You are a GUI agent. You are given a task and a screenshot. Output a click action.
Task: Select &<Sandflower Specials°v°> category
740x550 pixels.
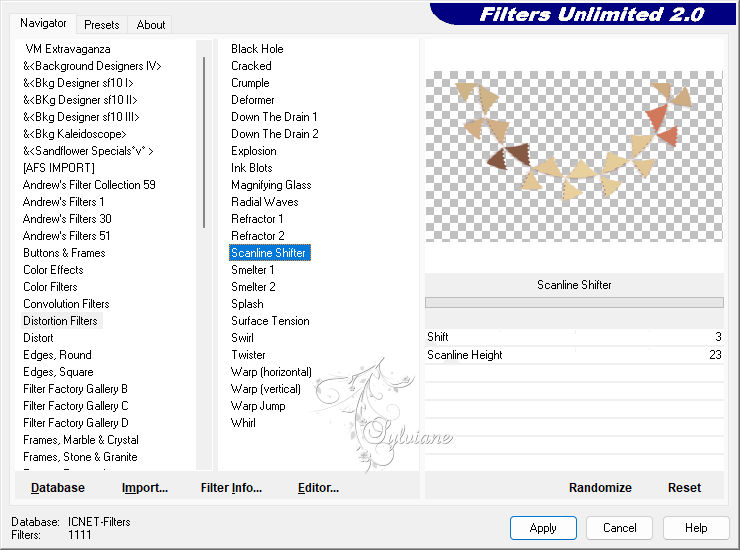click(x=88, y=151)
